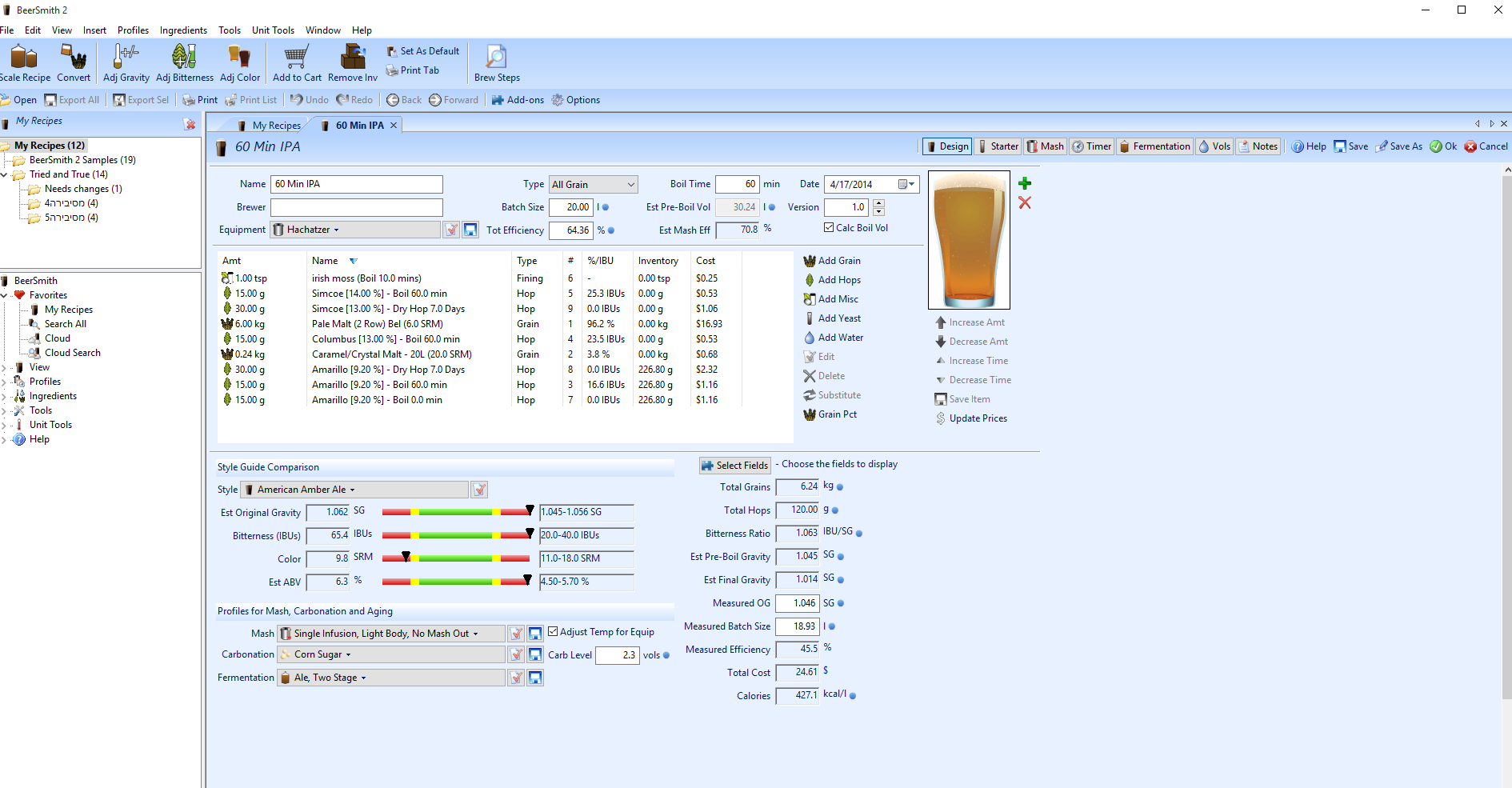Switch to the Mash tab
Image resolution: width=1512 pixels, height=788 pixels.
(x=1045, y=146)
